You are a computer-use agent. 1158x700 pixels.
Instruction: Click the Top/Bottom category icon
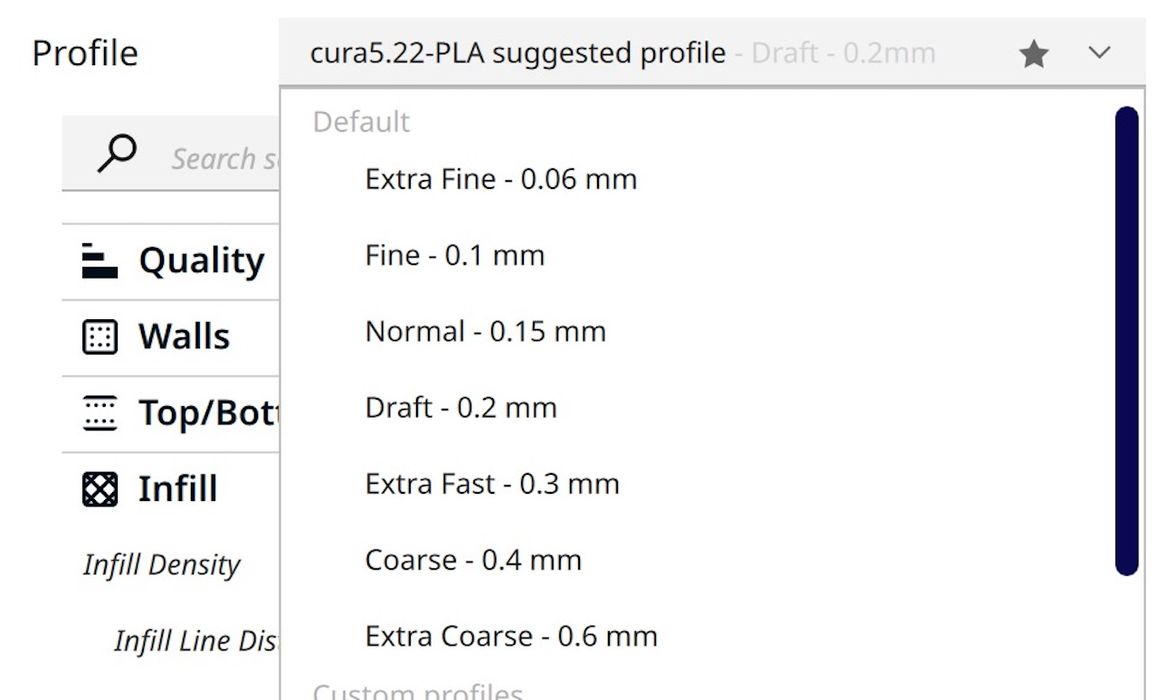(99, 413)
